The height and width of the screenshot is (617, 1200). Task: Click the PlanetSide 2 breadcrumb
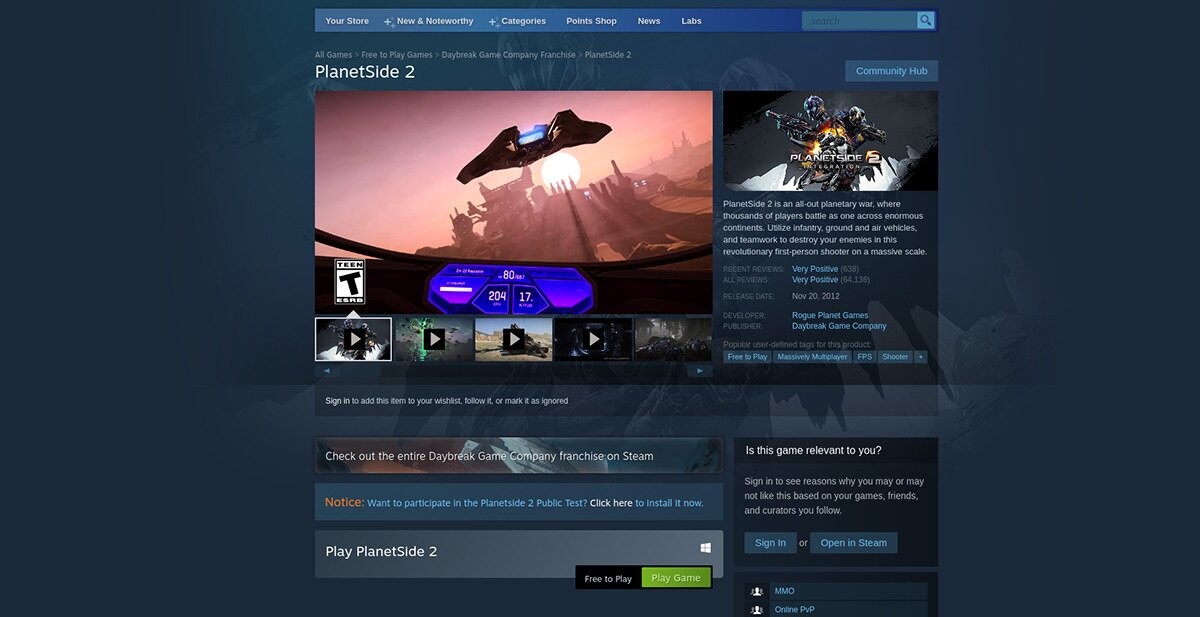point(608,55)
